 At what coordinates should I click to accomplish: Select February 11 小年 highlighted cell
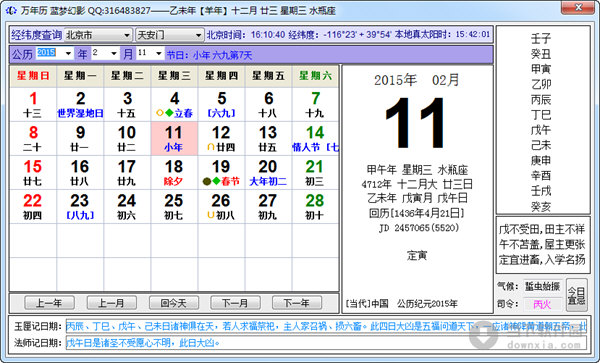click(174, 138)
